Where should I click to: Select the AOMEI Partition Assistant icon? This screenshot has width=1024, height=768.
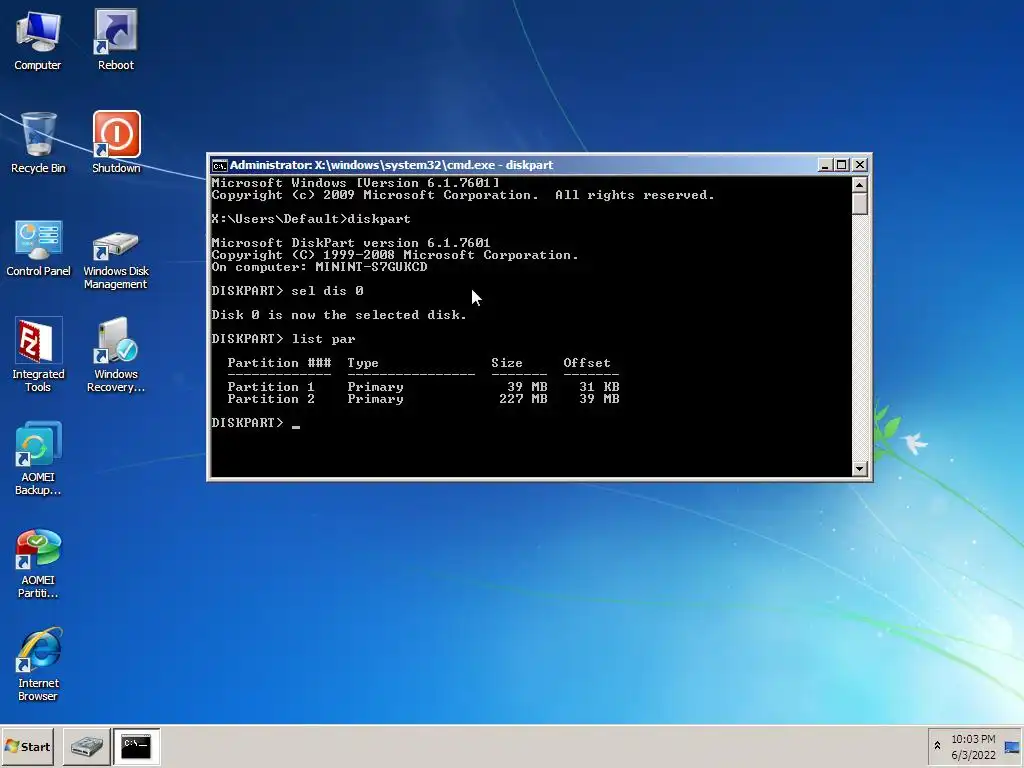pyautogui.click(x=38, y=563)
